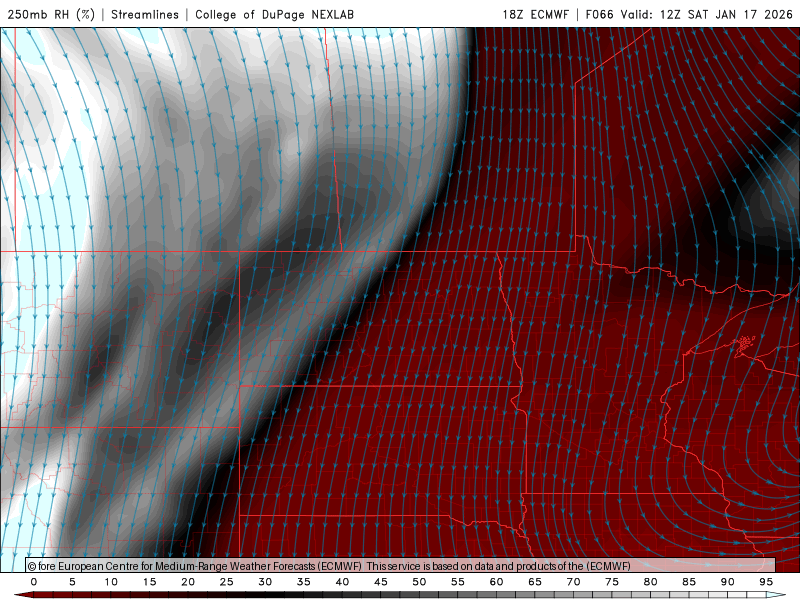Click the ECMWF copyright notice banner
Screen dimensions: 800x600
pyautogui.click(x=401, y=565)
